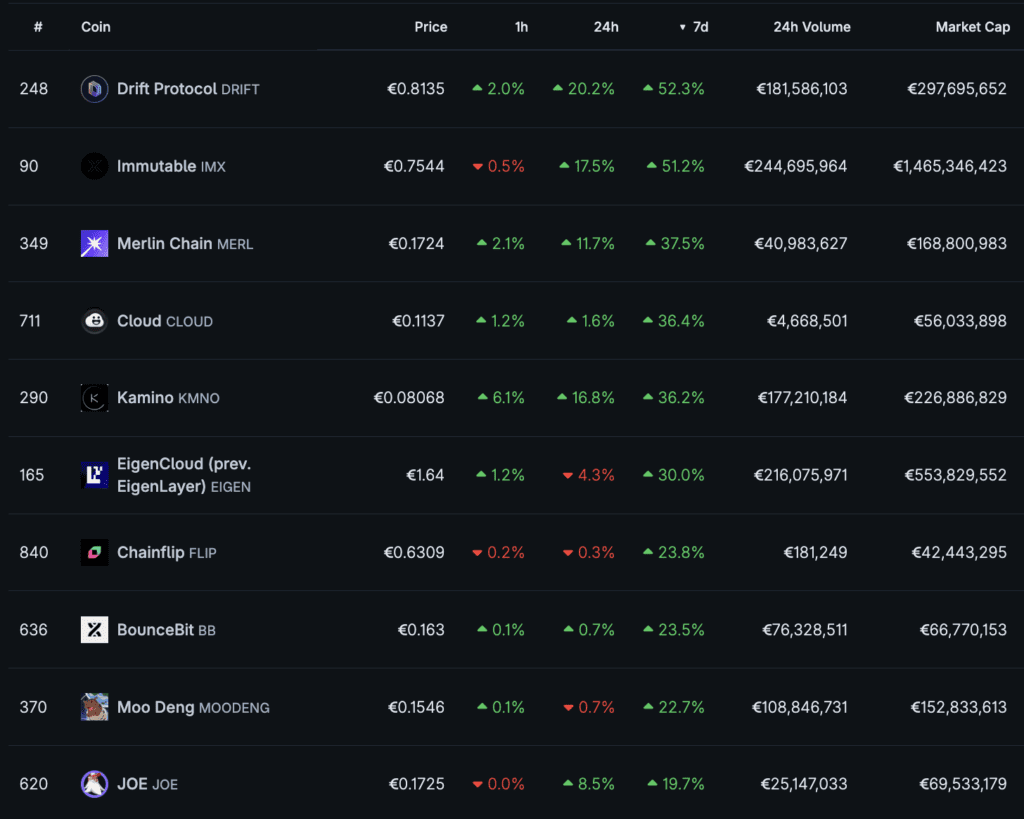The width and height of the screenshot is (1024, 819).
Task: Click Chainflip volume €181,249
Action: pyautogui.click(x=815, y=553)
